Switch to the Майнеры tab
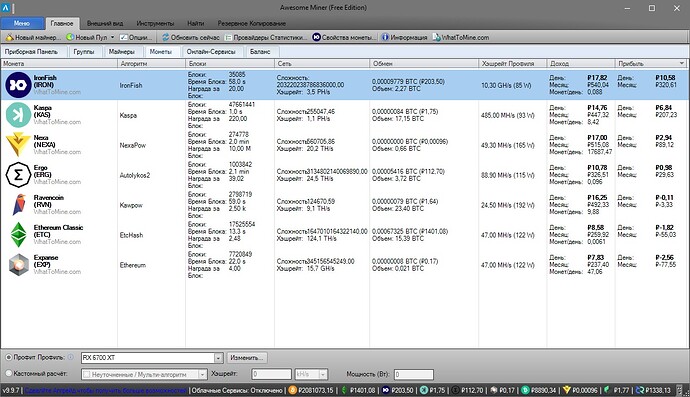 click(122, 51)
